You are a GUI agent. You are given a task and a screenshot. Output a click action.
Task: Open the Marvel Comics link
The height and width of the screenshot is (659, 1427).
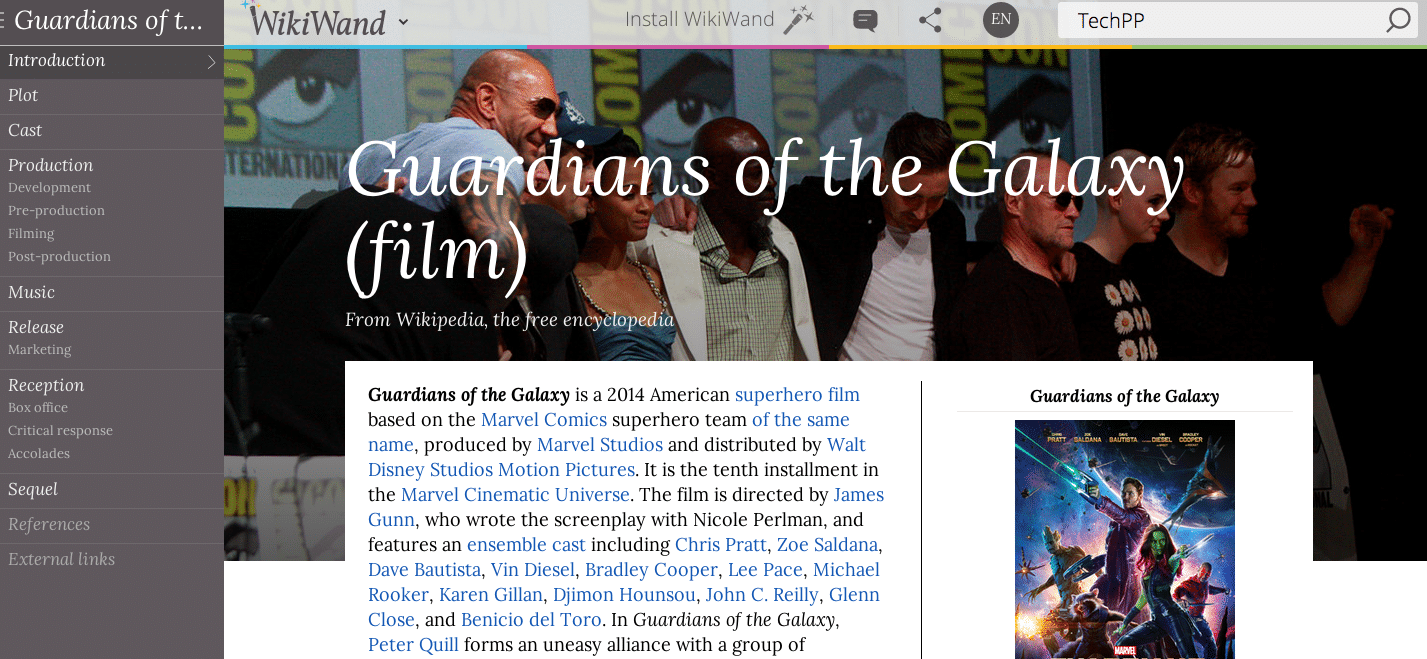544,419
